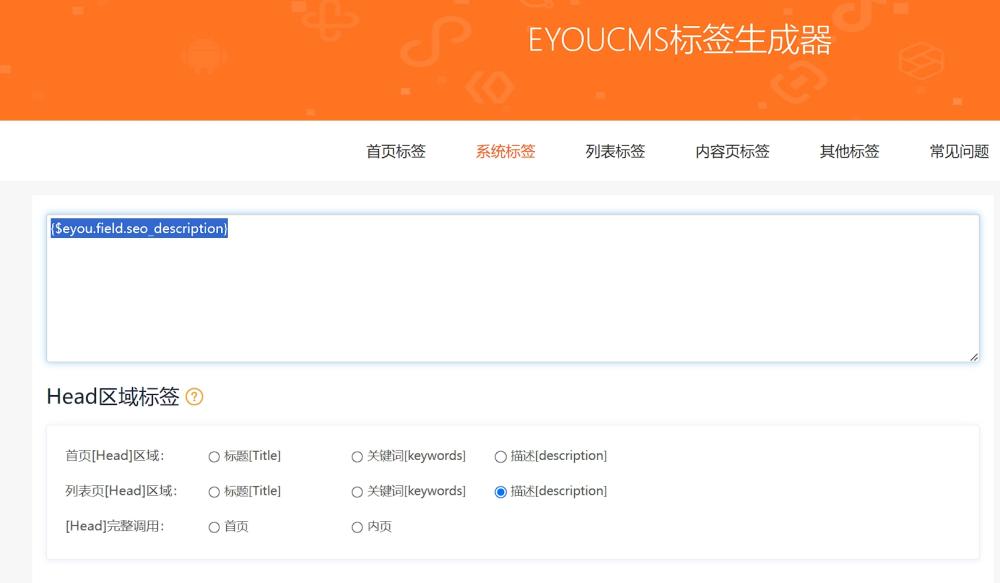Image resolution: width=1000 pixels, height=583 pixels.
Task: Click the [Head]完整调用 row label
Action: click(115, 526)
